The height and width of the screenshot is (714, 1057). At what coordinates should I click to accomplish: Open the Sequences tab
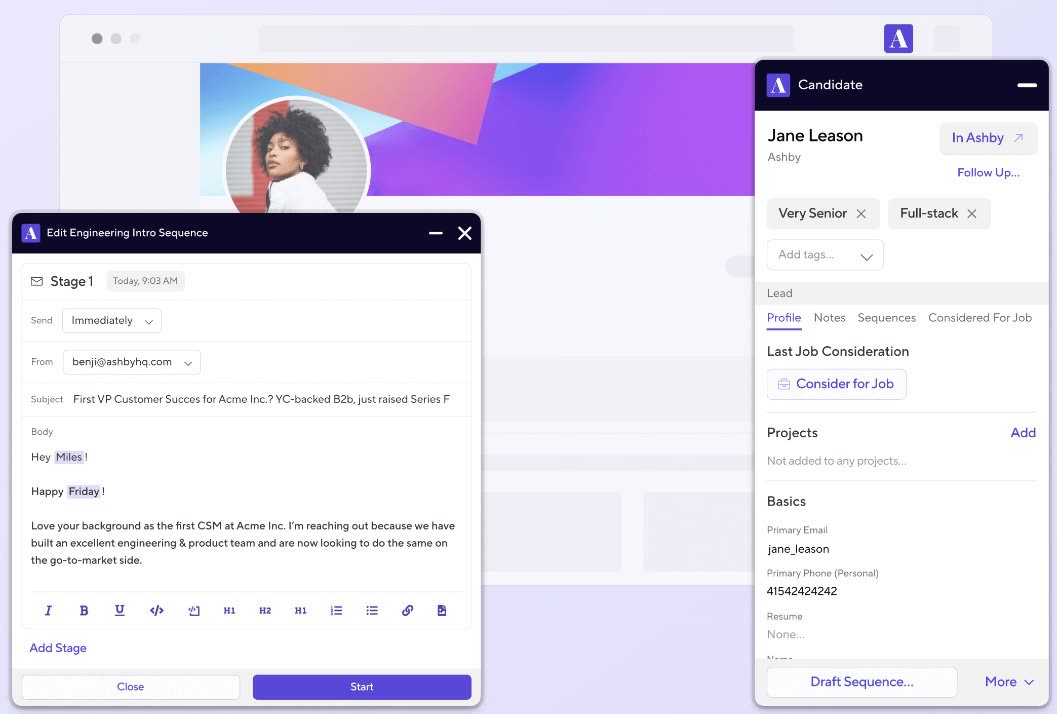coord(886,318)
